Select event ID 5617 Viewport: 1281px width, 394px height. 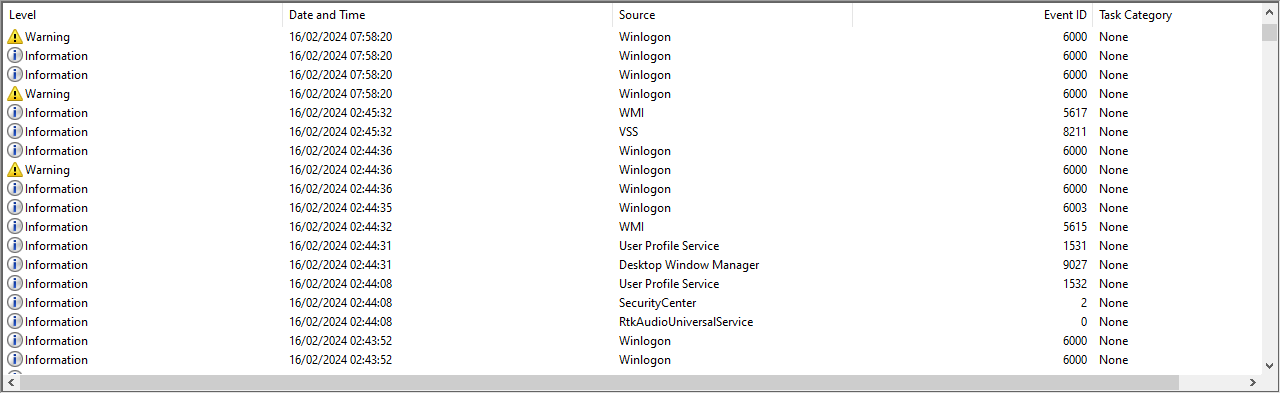pos(1075,113)
